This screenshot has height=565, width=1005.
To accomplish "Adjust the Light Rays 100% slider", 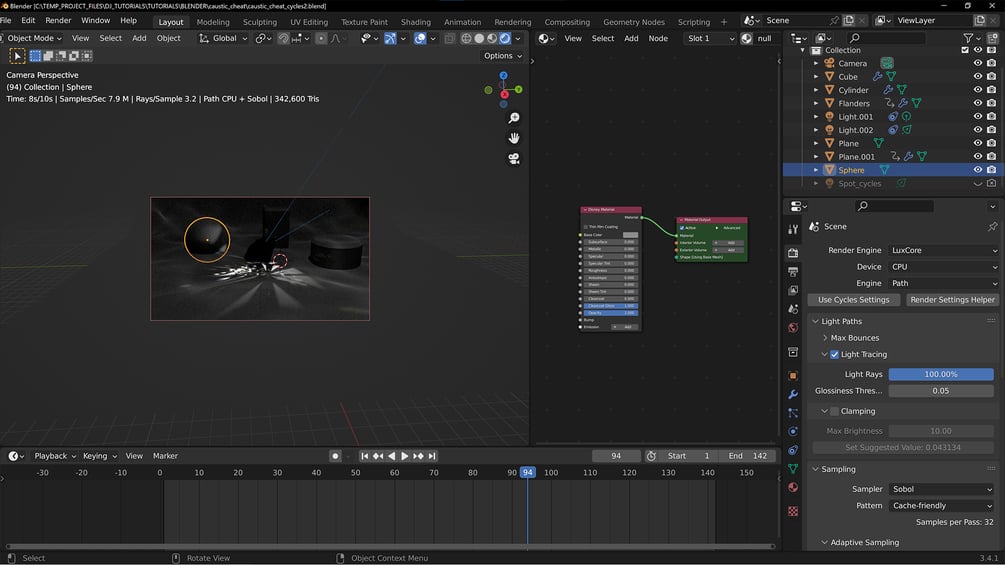I will pos(940,374).
